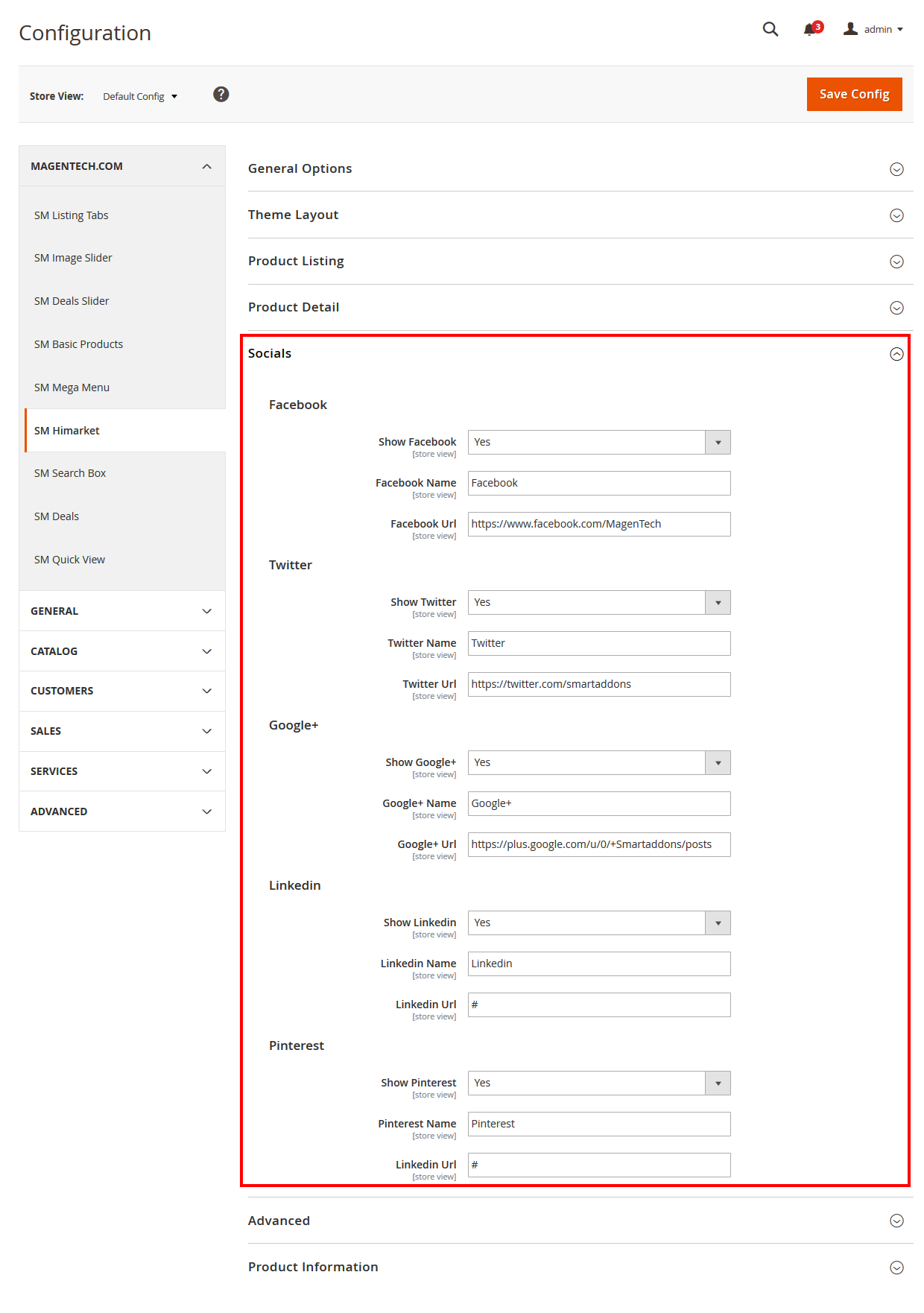Expand the Advanced section below Socials

coord(580,1221)
